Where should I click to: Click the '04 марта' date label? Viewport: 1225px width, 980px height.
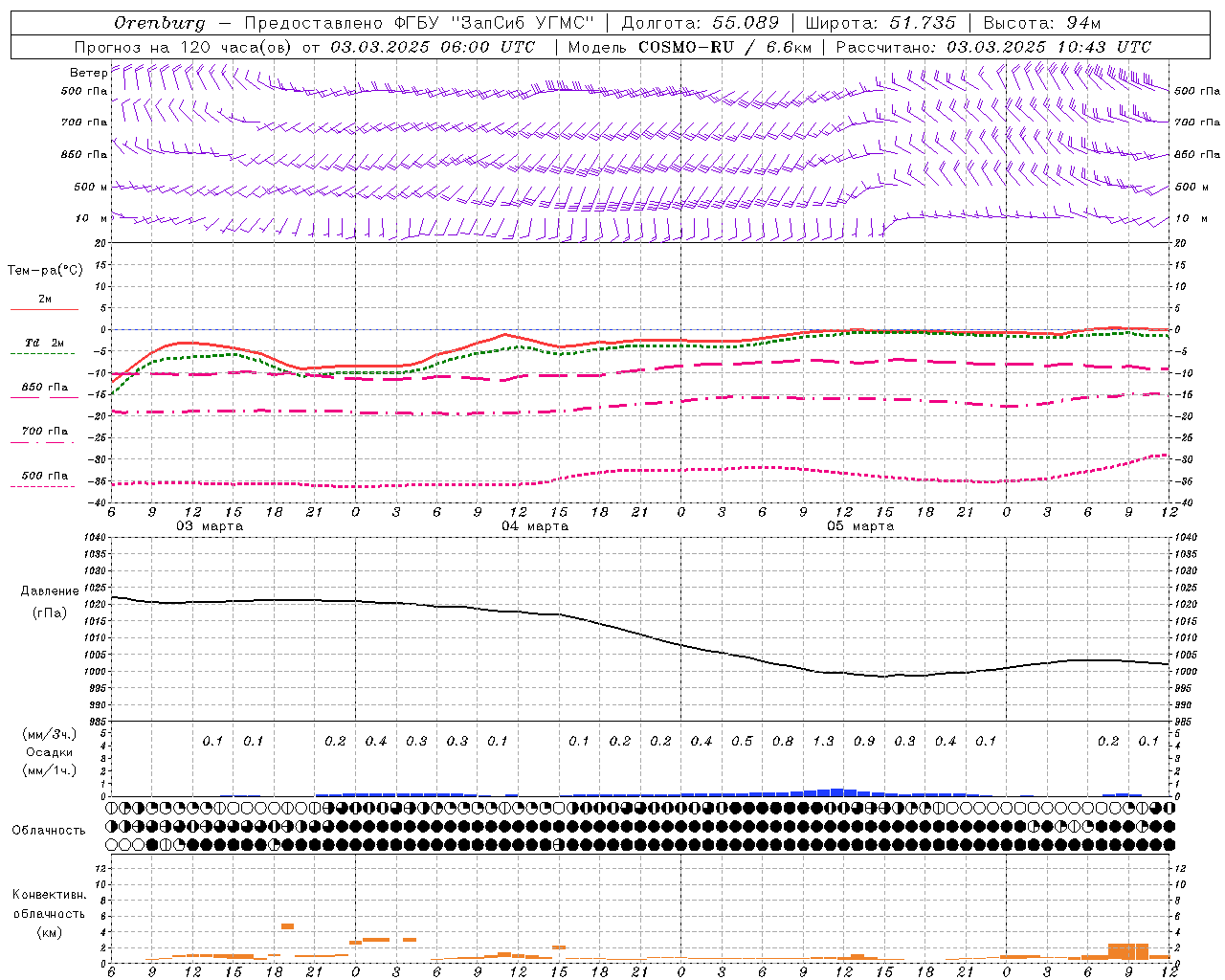[536, 526]
